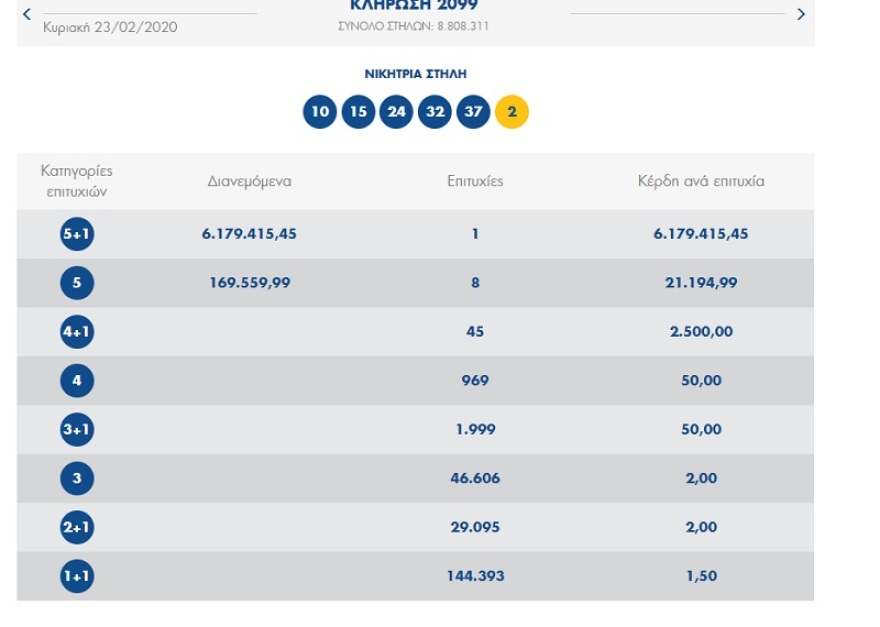Click the Διανεμόμενα column header
The width and height of the screenshot is (880, 627).
pyautogui.click(x=249, y=181)
